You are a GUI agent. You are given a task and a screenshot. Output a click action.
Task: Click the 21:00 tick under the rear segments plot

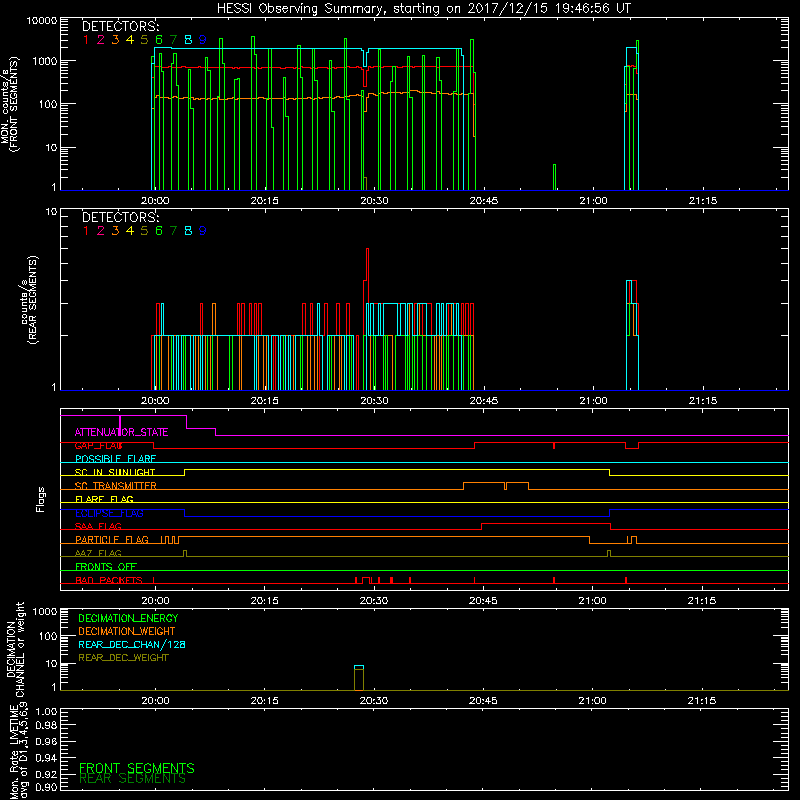(x=593, y=401)
